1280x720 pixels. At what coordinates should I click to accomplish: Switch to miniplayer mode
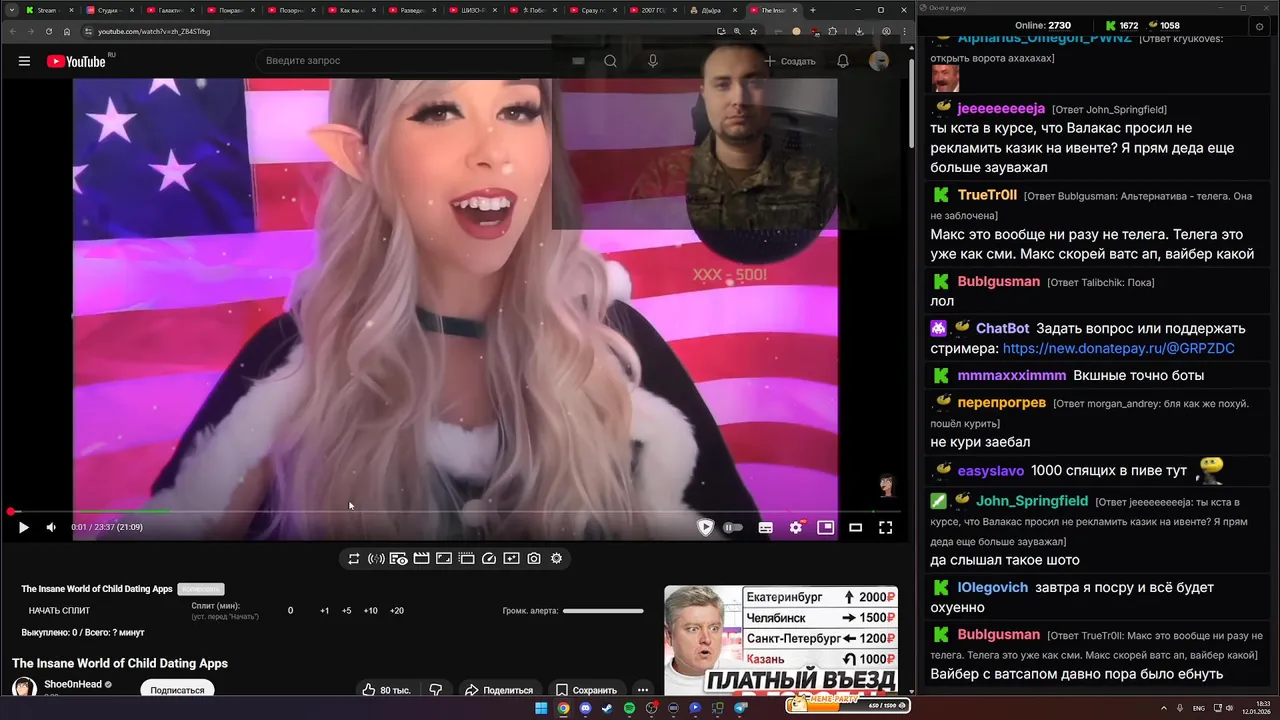pyautogui.click(x=826, y=527)
